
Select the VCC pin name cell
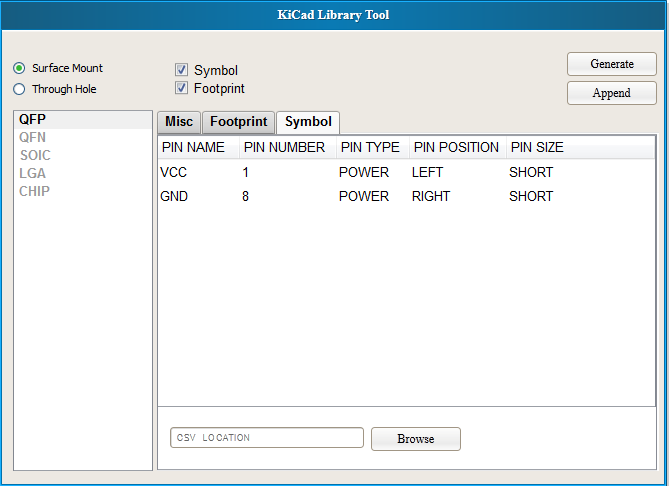point(173,172)
